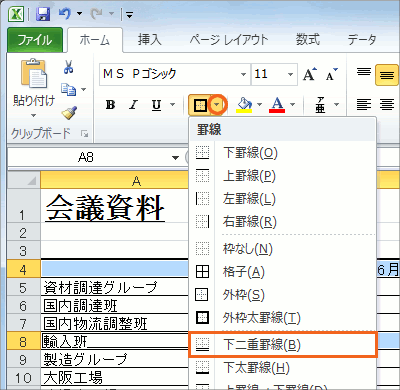Select the format painter brush icon
Image resolution: width=400 pixels, height=390 pixels.
coord(69,113)
